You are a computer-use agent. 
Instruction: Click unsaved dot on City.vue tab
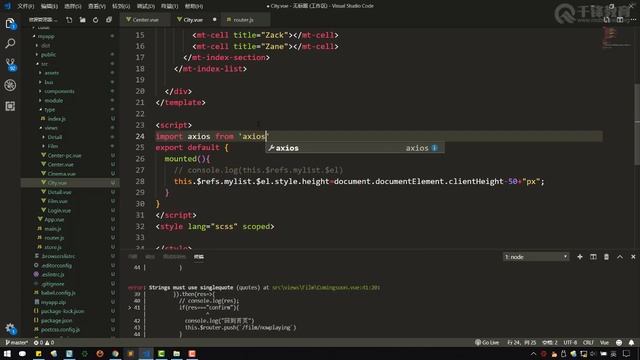click(214, 20)
